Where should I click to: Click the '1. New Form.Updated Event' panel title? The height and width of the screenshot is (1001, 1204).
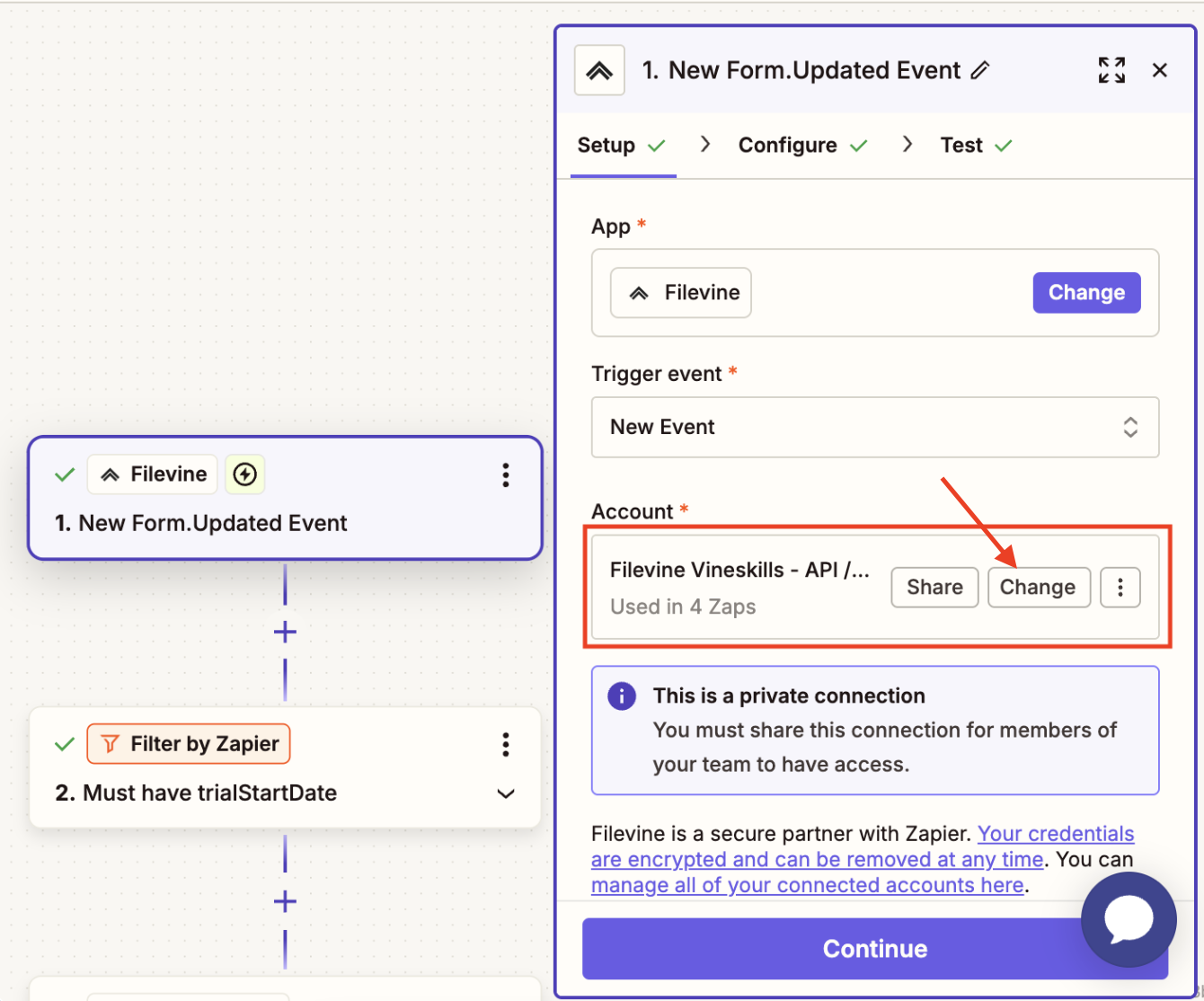coord(801,70)
